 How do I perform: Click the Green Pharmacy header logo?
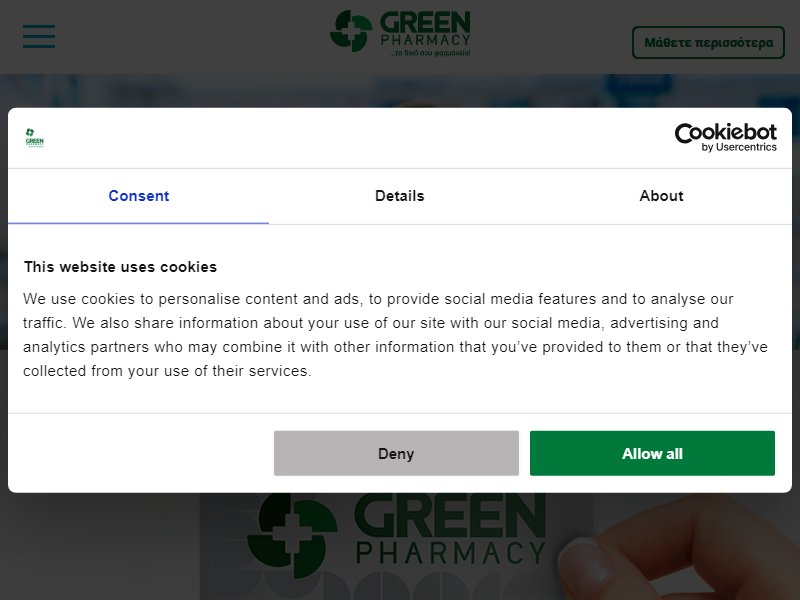(401, 33)
